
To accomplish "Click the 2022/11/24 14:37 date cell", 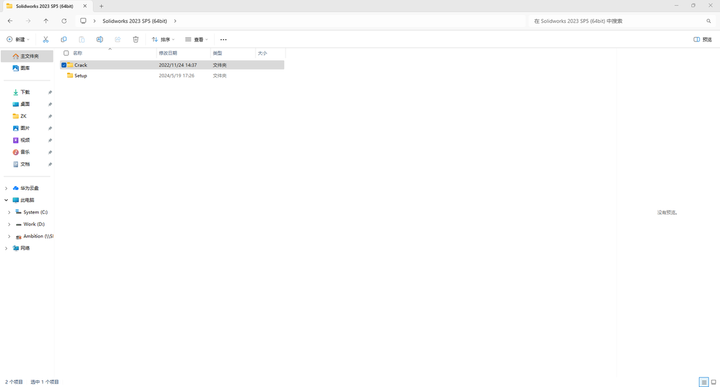I will 178,65.
